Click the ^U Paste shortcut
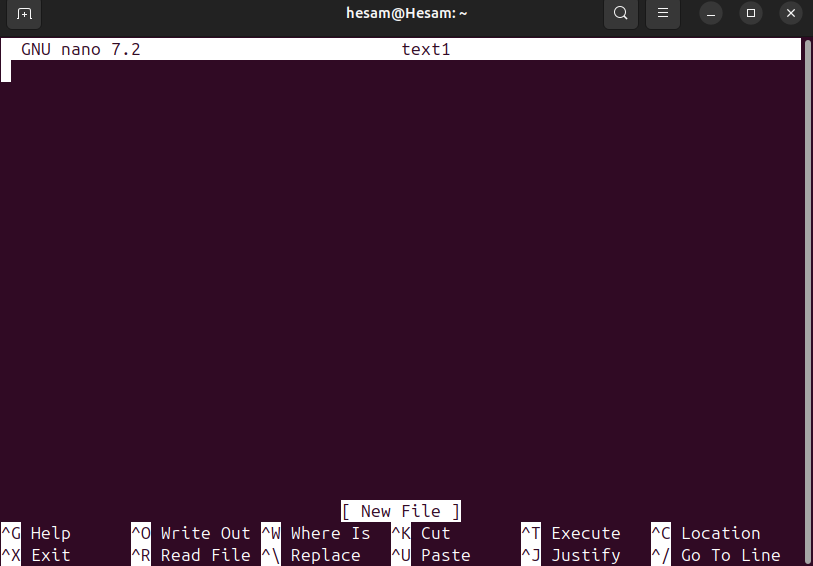The height and width of the screenshot is (566, 813). (x=431, y=555)
